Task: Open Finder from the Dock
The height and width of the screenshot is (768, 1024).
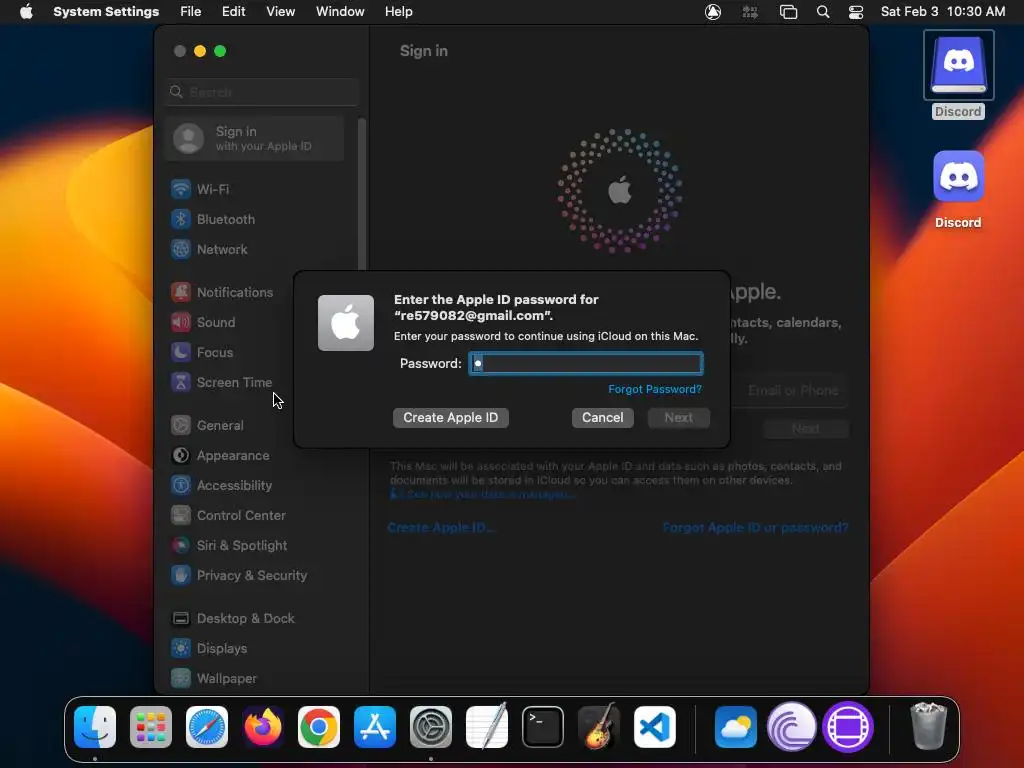Action: click(95, 727)
